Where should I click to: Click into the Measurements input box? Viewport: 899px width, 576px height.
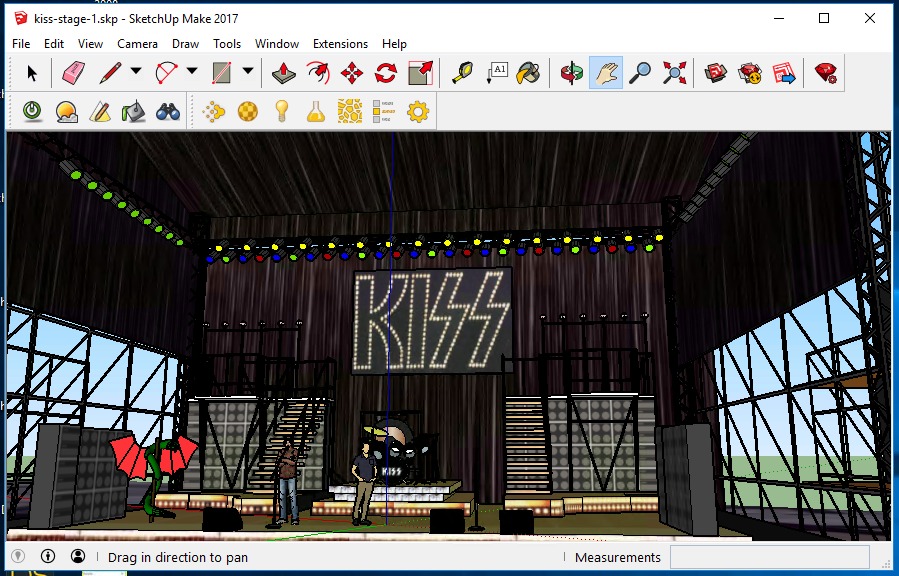click(769, 557)
